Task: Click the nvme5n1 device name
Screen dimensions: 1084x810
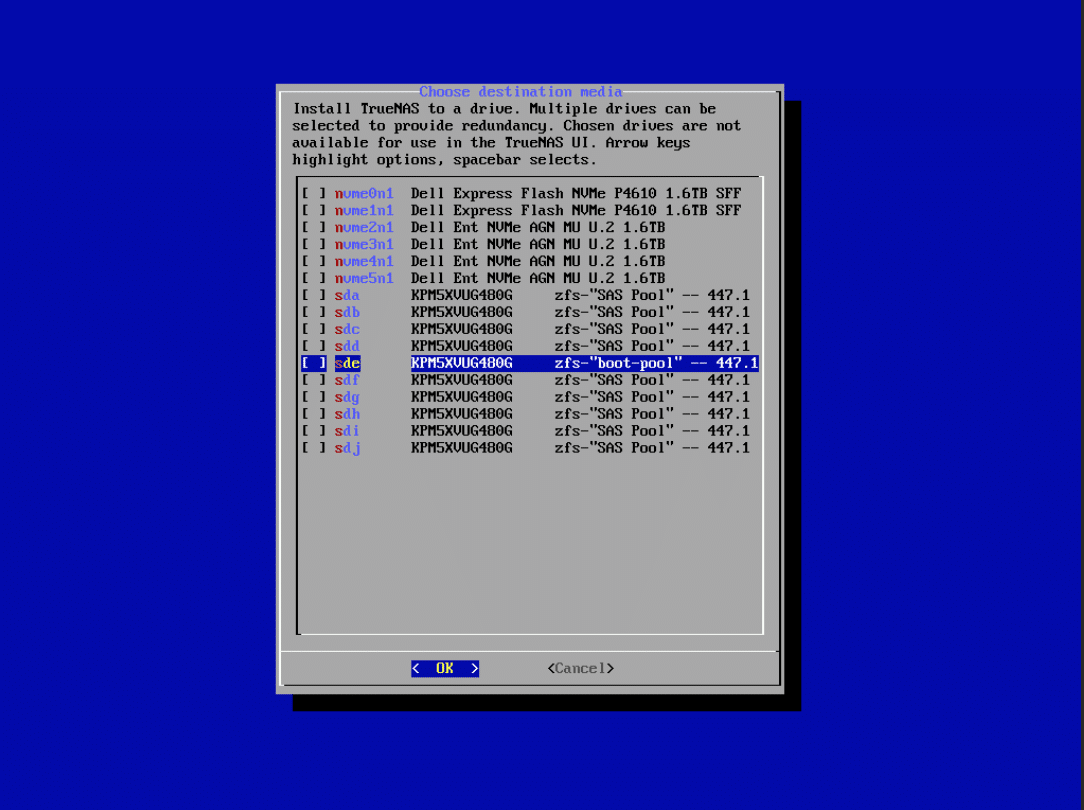Action: point(364,278)
